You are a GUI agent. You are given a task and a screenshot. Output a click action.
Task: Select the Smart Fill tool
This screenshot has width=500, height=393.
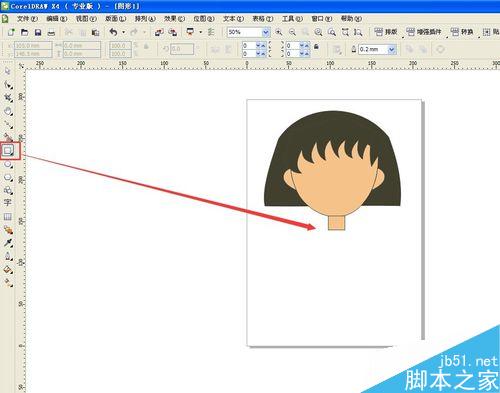click(x=8, y=137)
